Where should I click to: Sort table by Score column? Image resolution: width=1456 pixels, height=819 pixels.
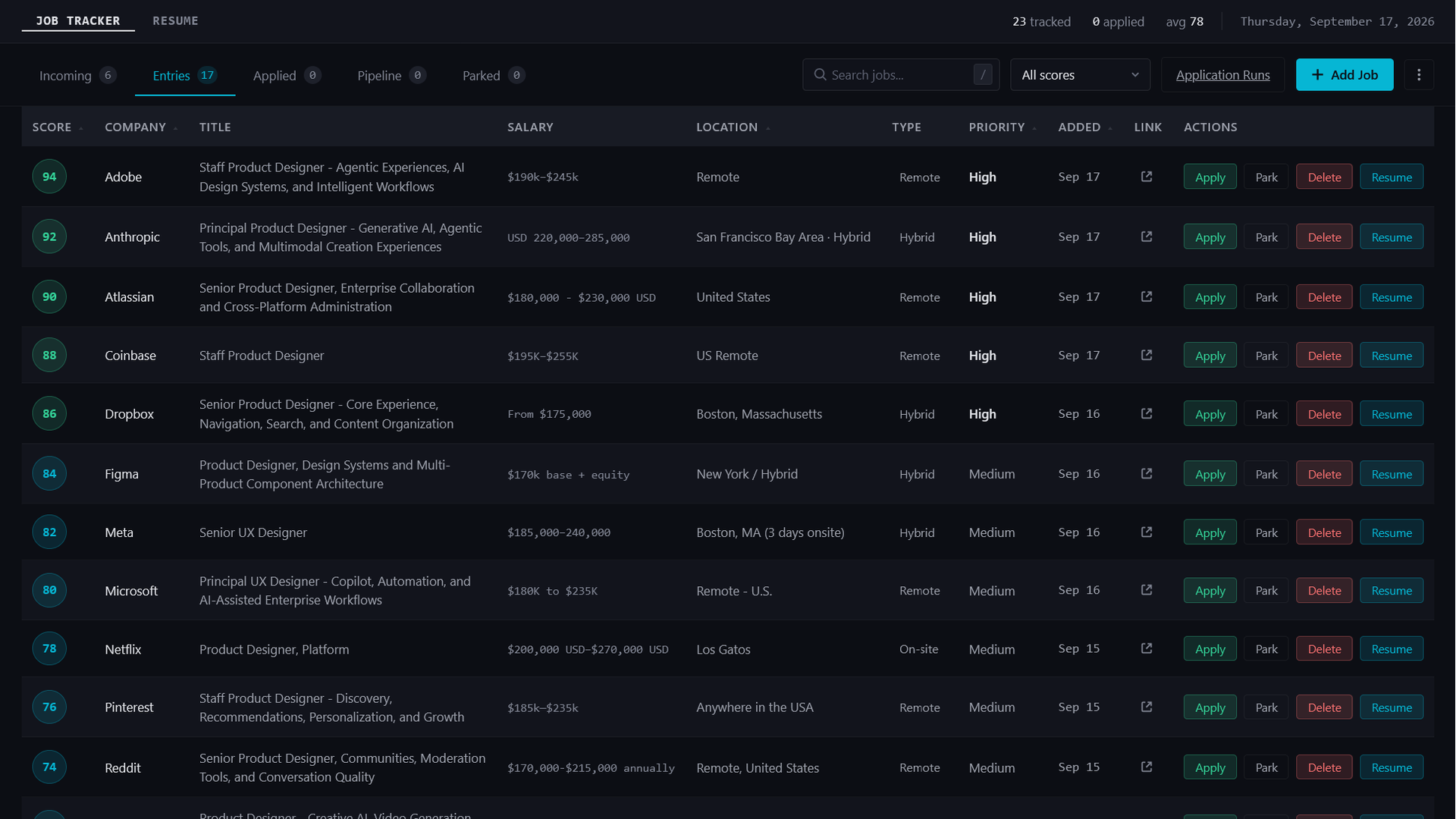(x=57, y=127)
